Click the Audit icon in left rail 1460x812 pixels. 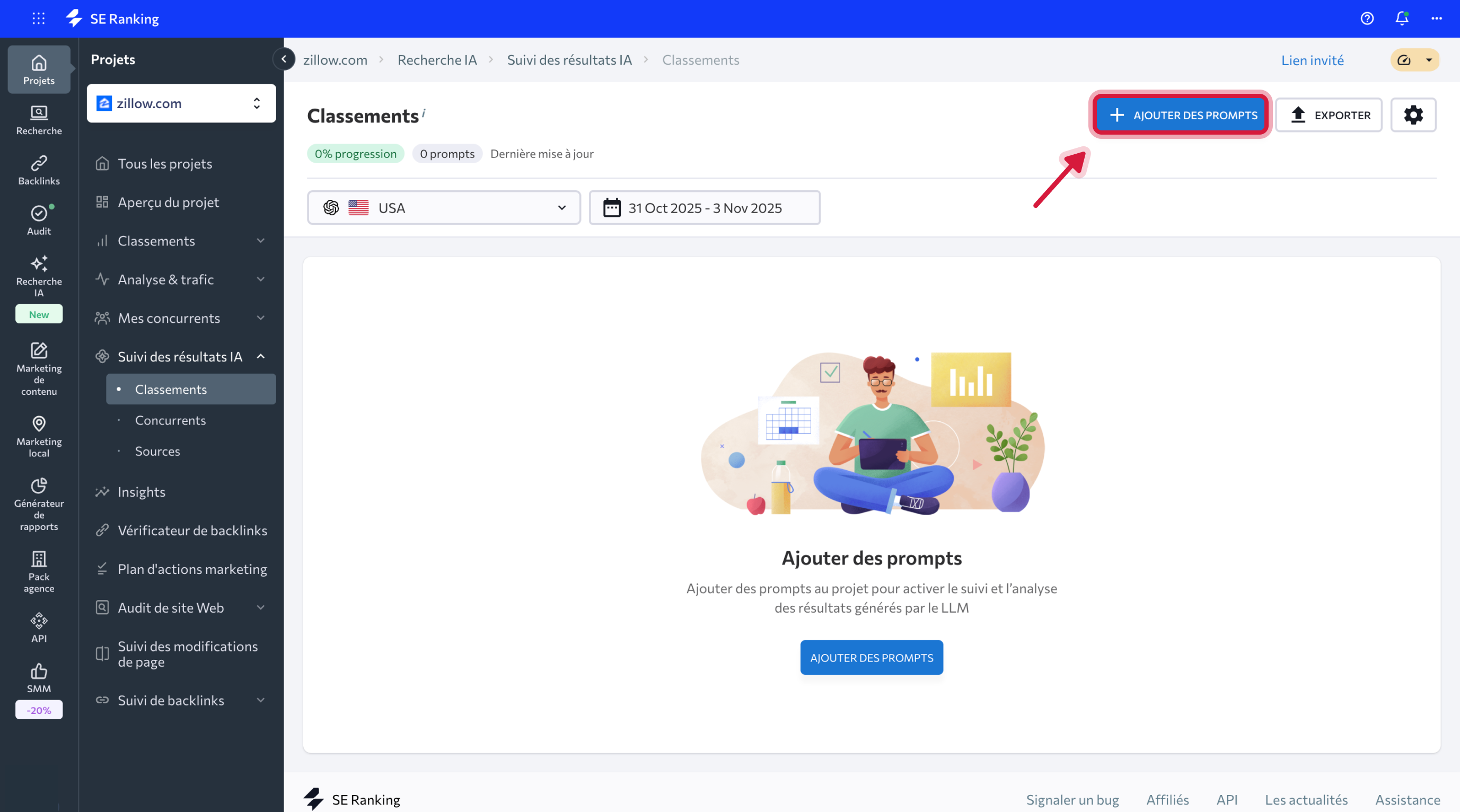(39, 220)
